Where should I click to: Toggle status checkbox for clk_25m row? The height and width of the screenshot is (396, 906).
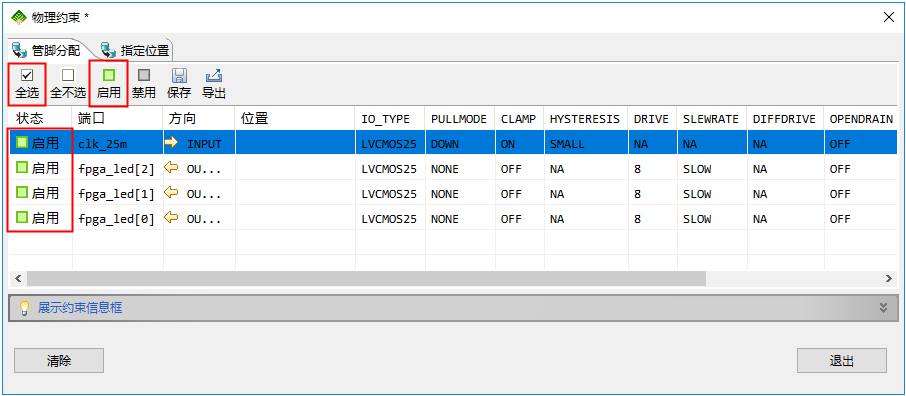pos(22,143)
